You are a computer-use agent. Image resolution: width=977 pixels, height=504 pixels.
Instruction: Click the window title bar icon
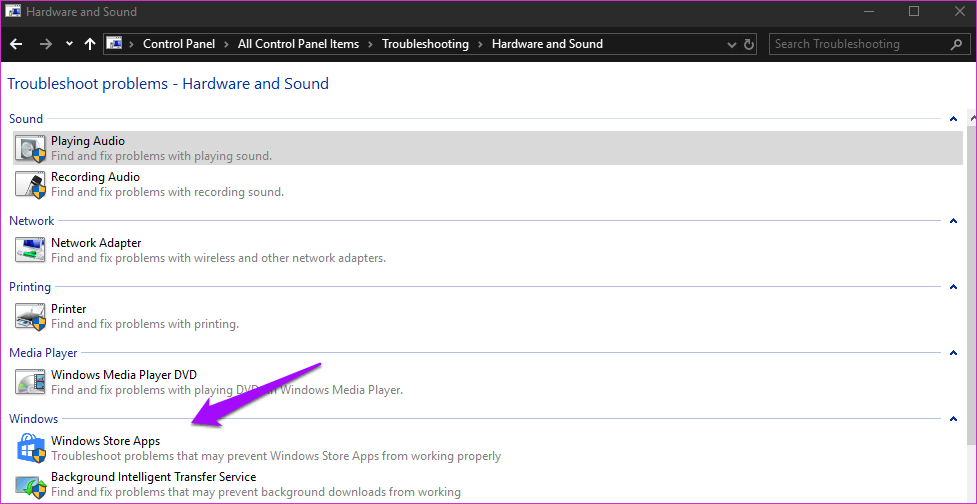click(12, 12)
